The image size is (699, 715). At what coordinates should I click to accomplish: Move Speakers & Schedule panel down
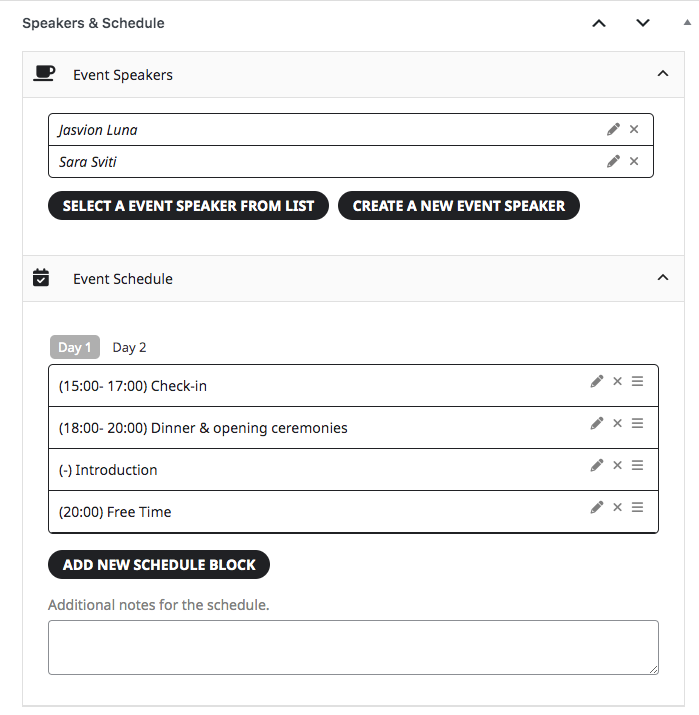pos(643,23)
